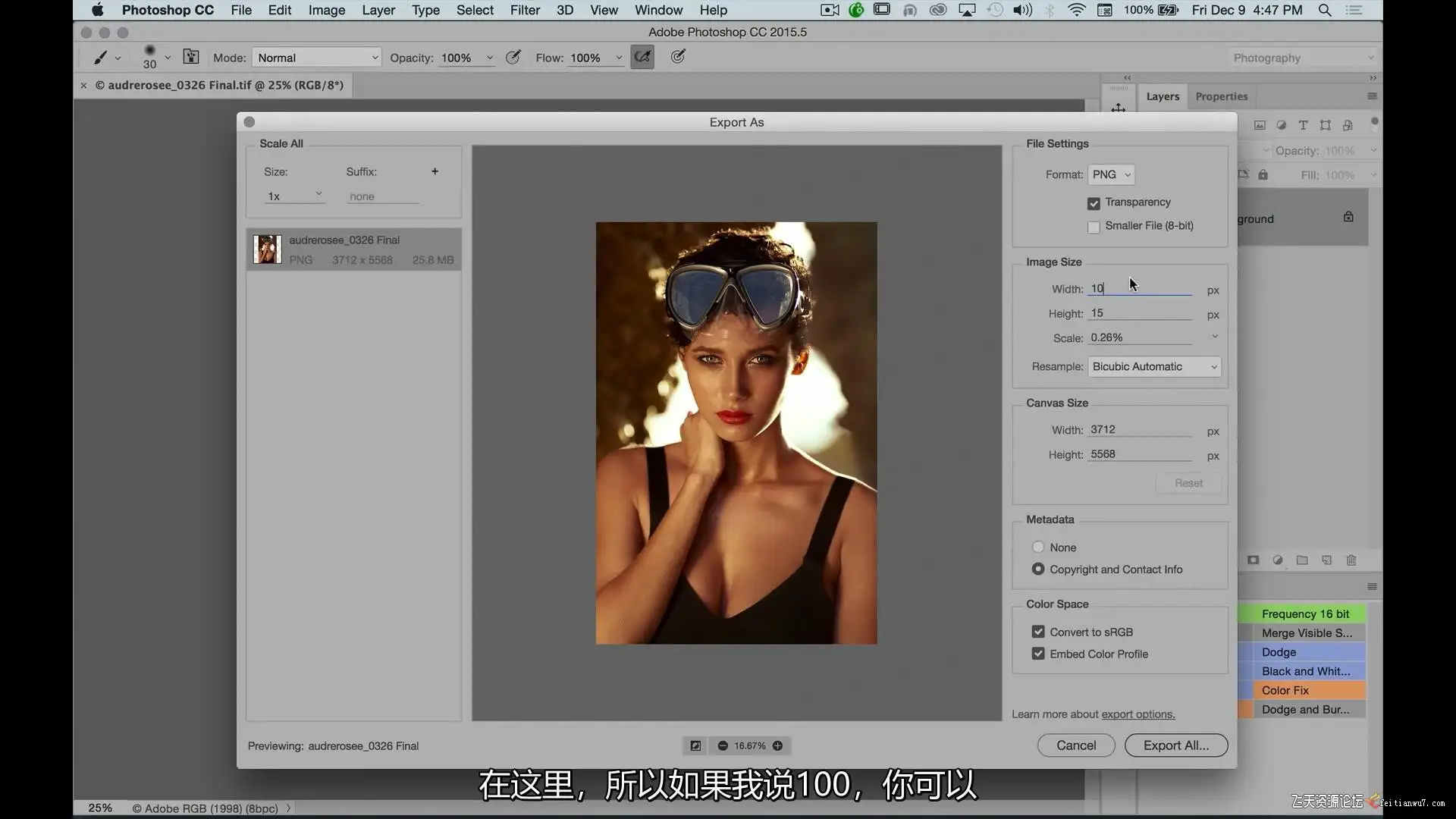Follow the export options link
Viewport: 1456px width, 819px height.
point(1137,714)
